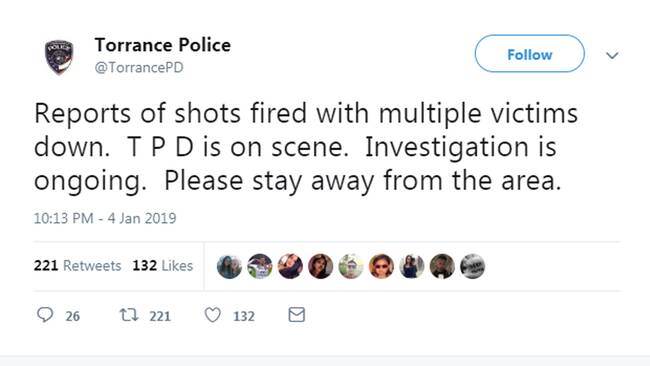View the 132 Likes list
The width and height of the screenshot is (650, 366).
(162, 265)
